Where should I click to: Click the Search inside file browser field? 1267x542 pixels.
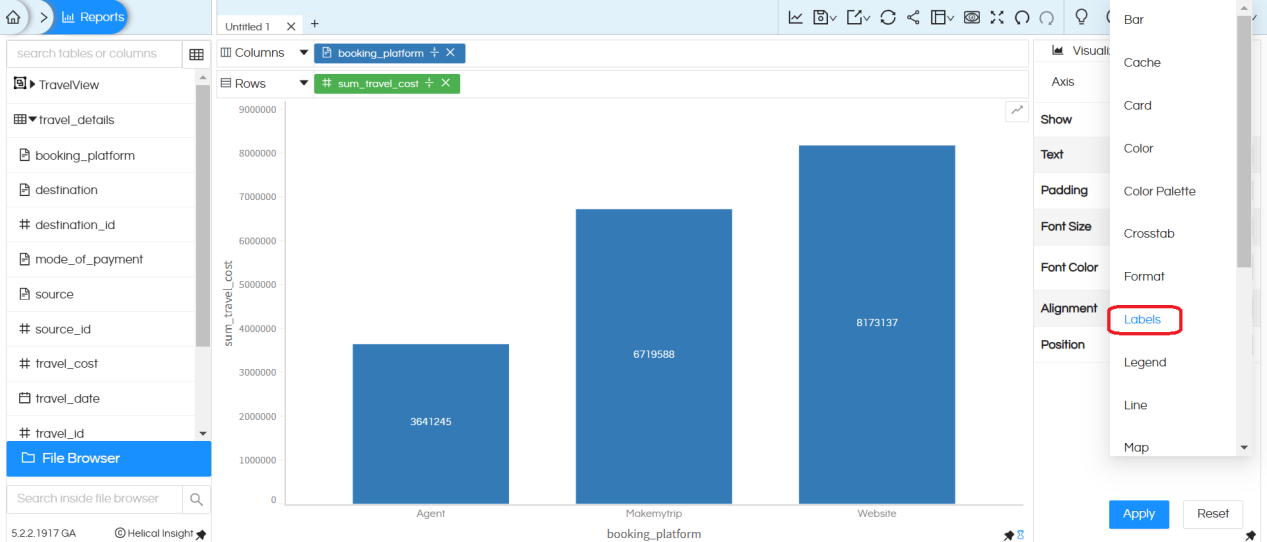[95, 498]
